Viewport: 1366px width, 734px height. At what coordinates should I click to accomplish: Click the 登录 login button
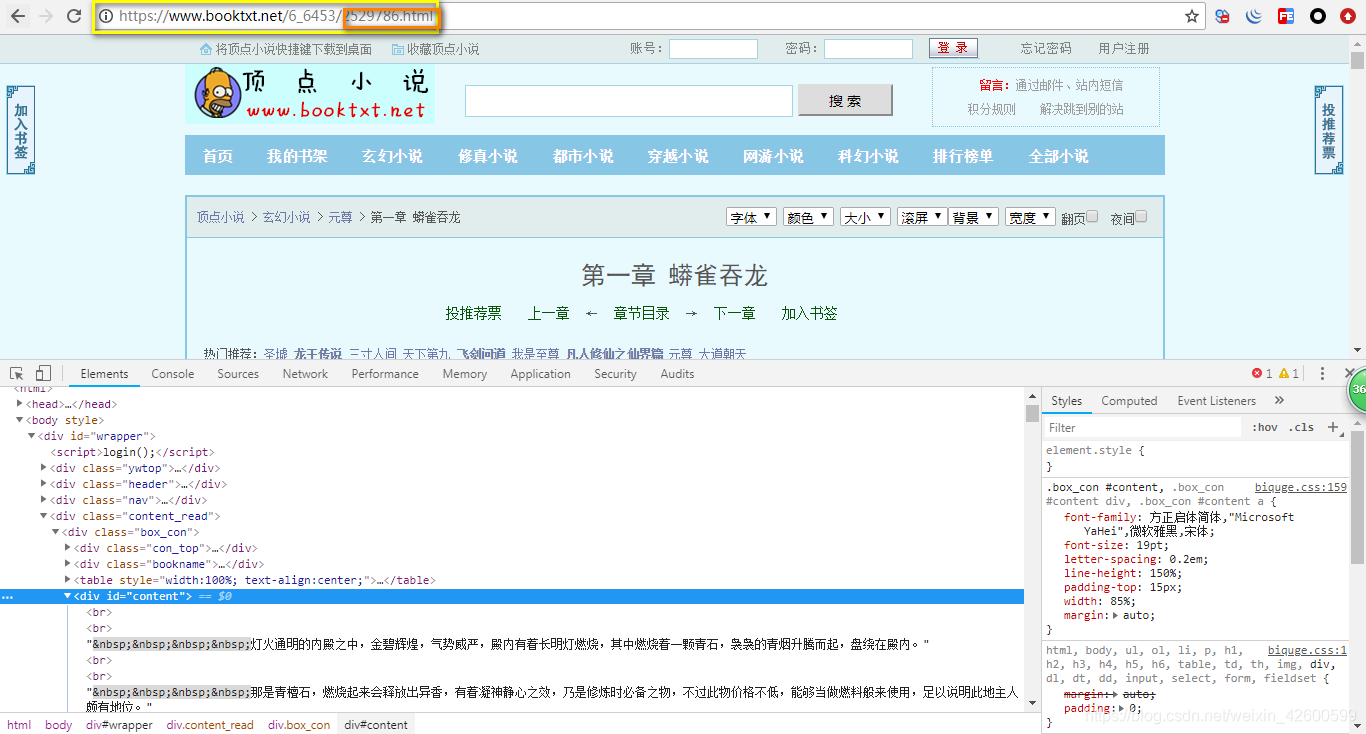(953, 48)
